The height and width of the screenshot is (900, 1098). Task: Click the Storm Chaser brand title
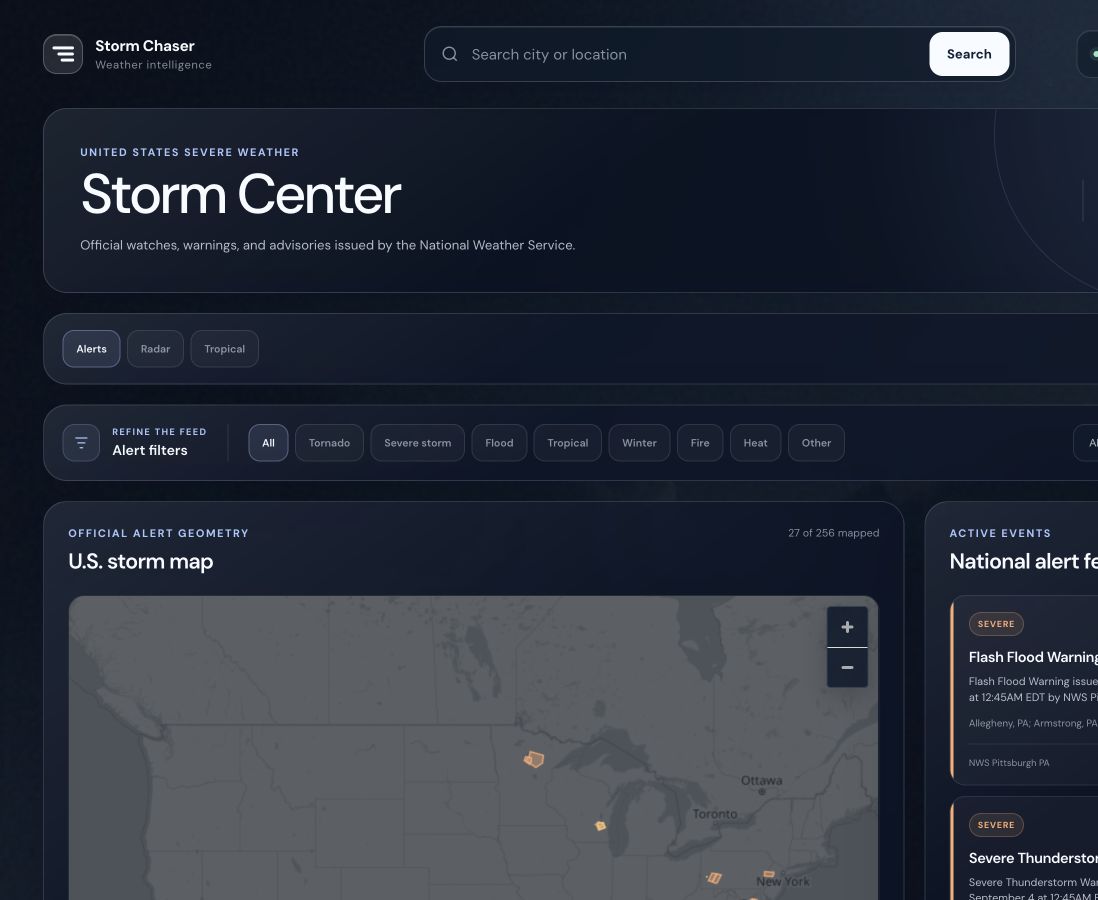(145, 46)
